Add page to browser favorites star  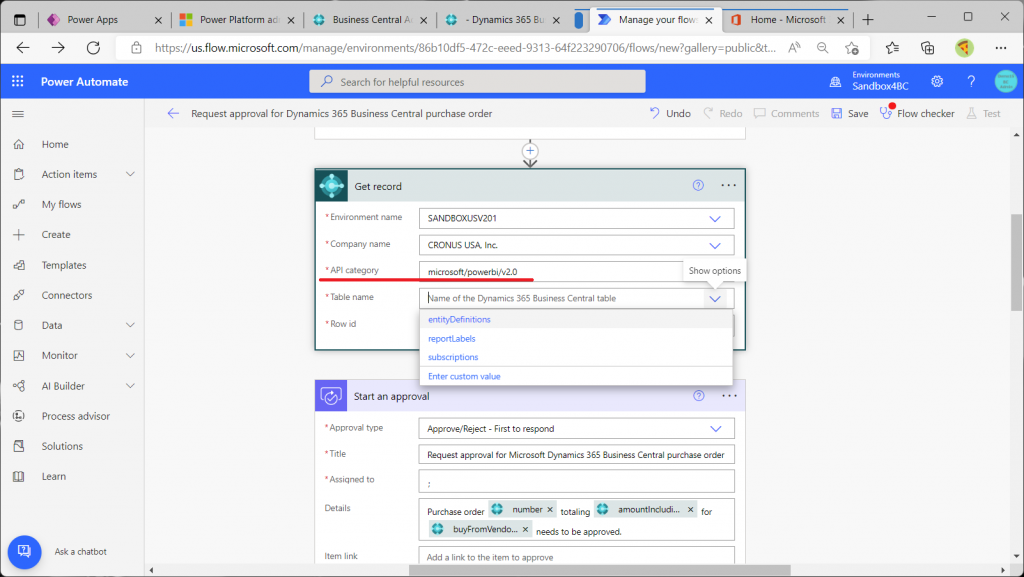tap(852, 48)
